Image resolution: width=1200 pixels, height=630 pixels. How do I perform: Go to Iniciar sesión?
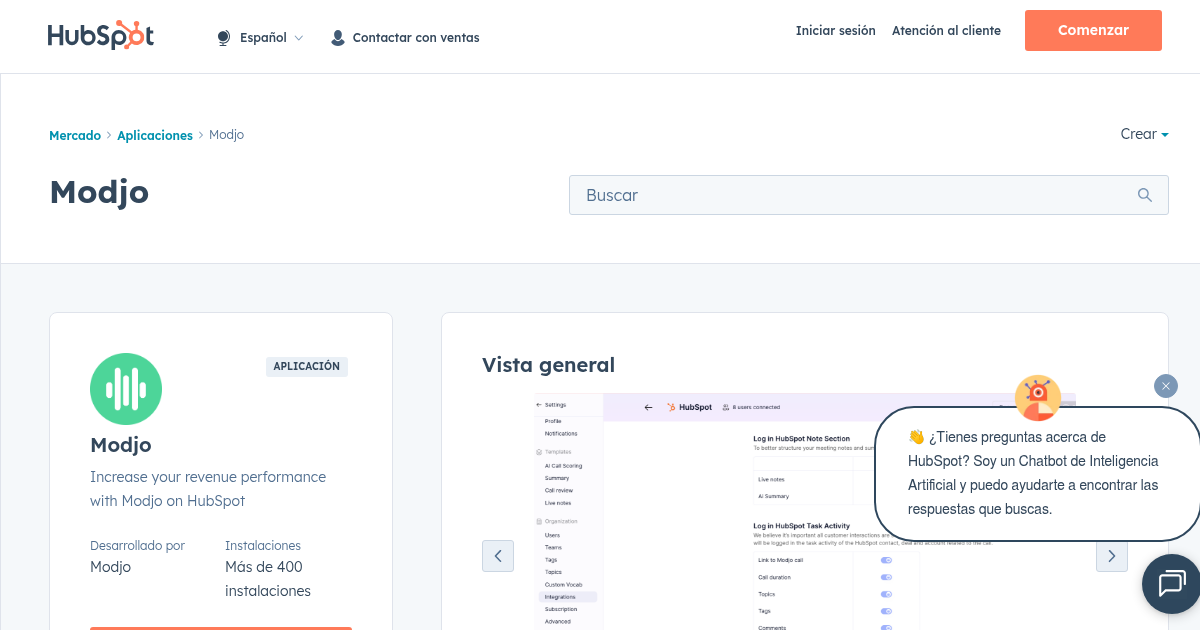point(836,31)
